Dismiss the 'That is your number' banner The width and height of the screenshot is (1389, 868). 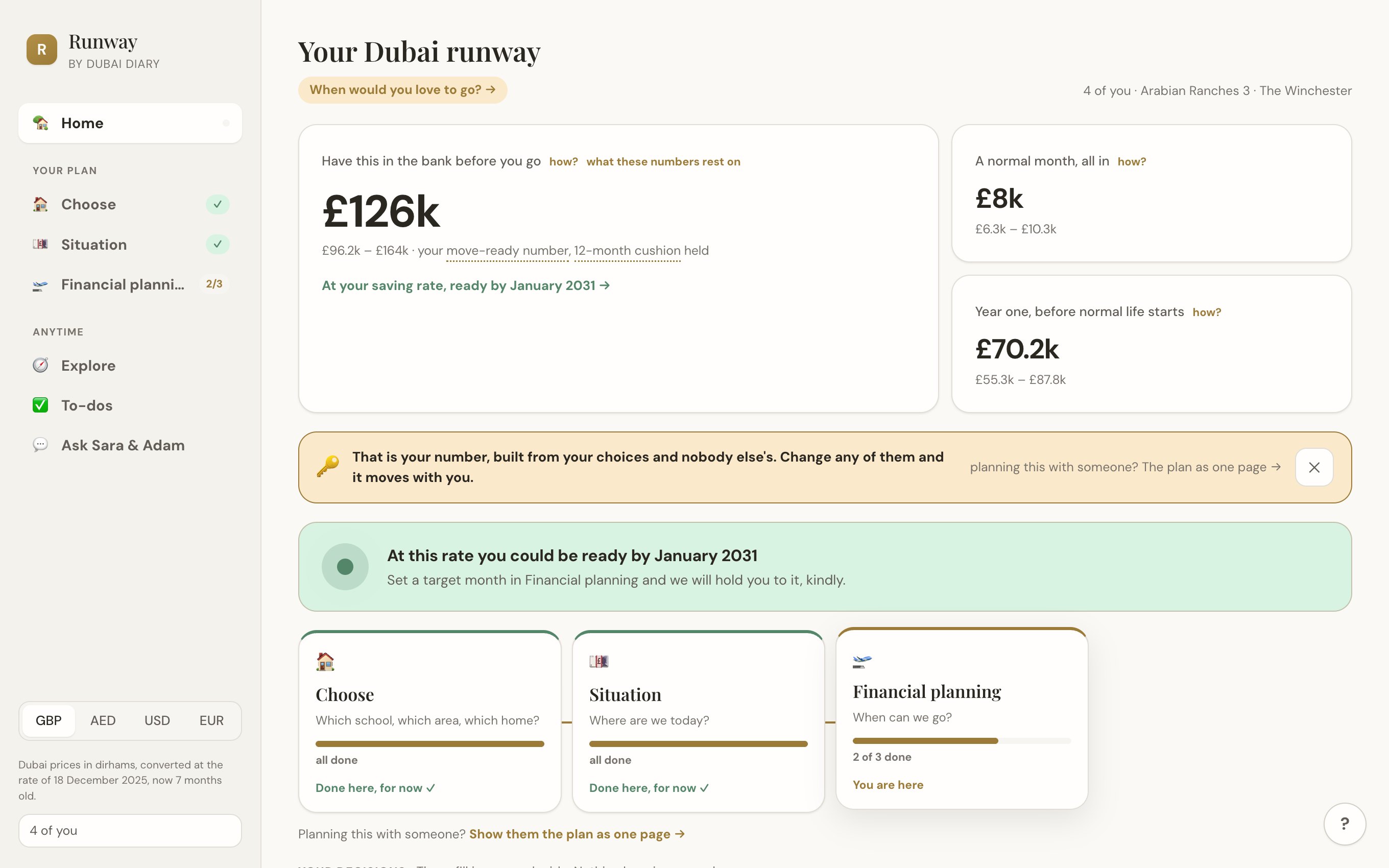click(x=1314, y=467)
